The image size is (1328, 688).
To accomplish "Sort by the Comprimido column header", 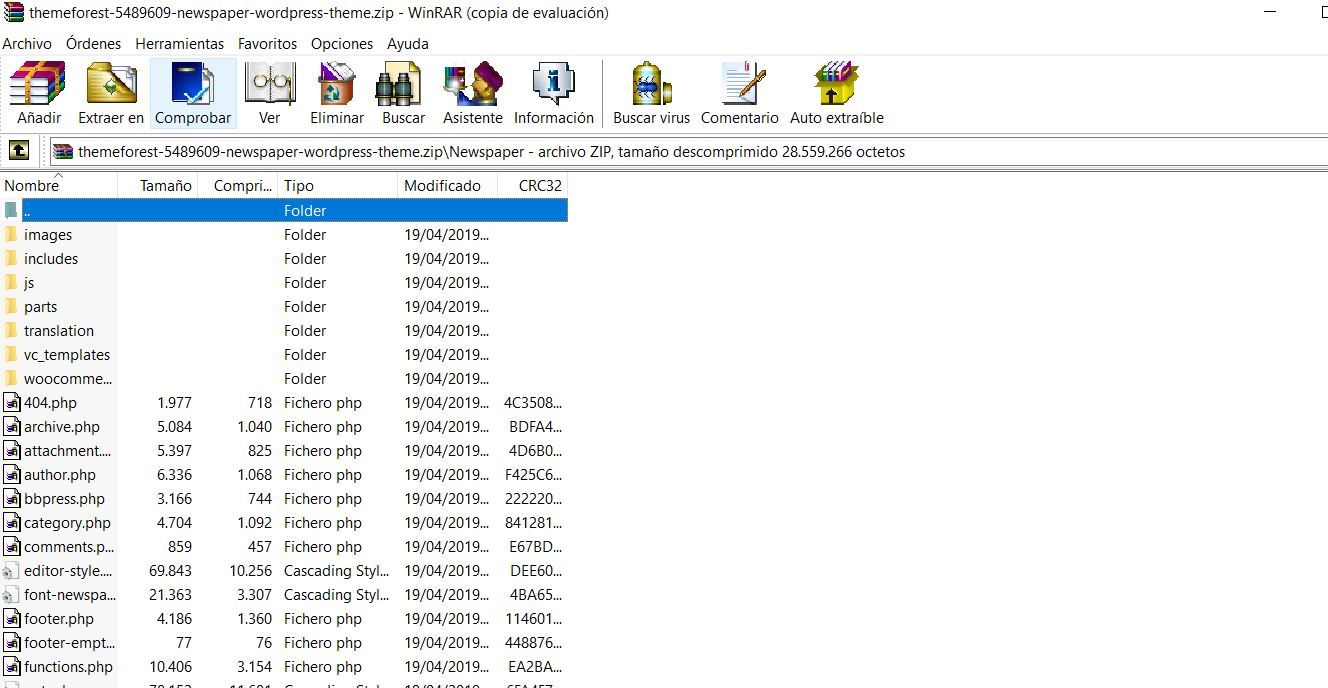I will 238,186.
